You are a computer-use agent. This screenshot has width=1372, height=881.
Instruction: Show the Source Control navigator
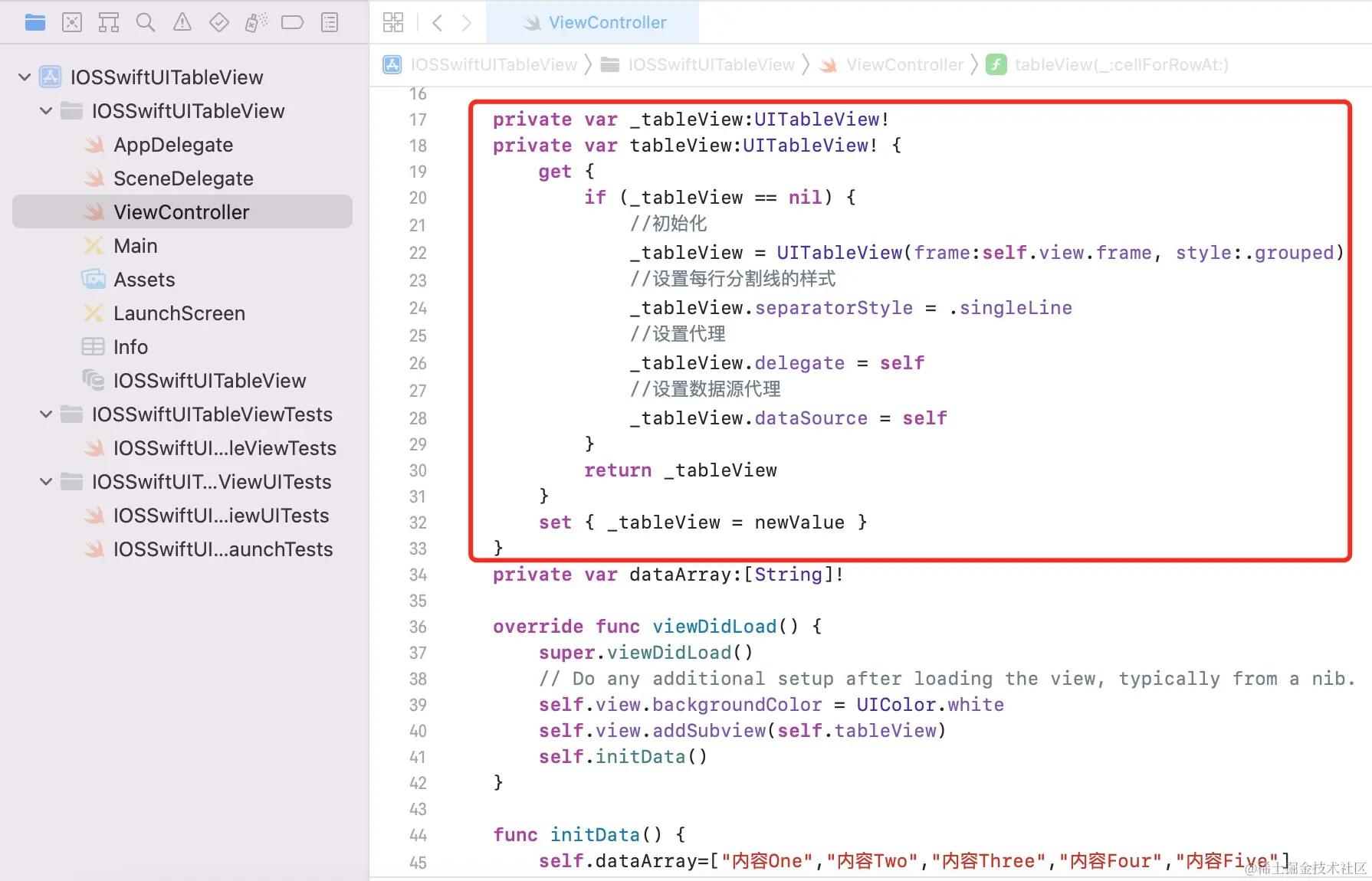click(72, 23)
